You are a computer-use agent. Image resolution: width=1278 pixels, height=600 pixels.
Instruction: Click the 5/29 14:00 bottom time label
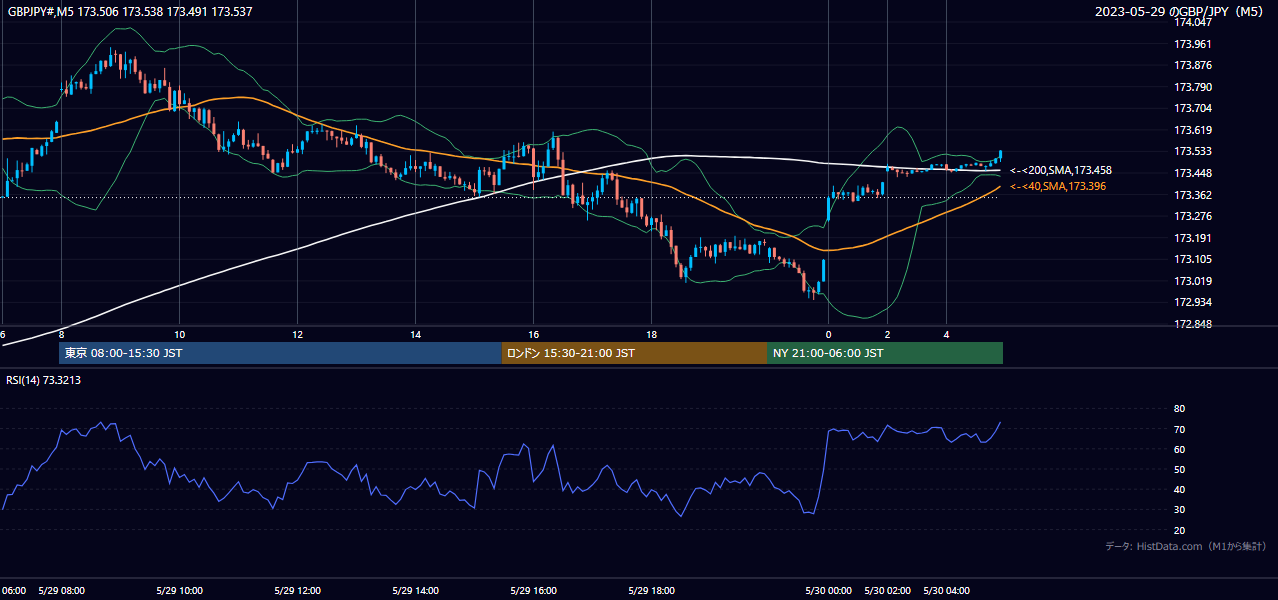point(415,591)
